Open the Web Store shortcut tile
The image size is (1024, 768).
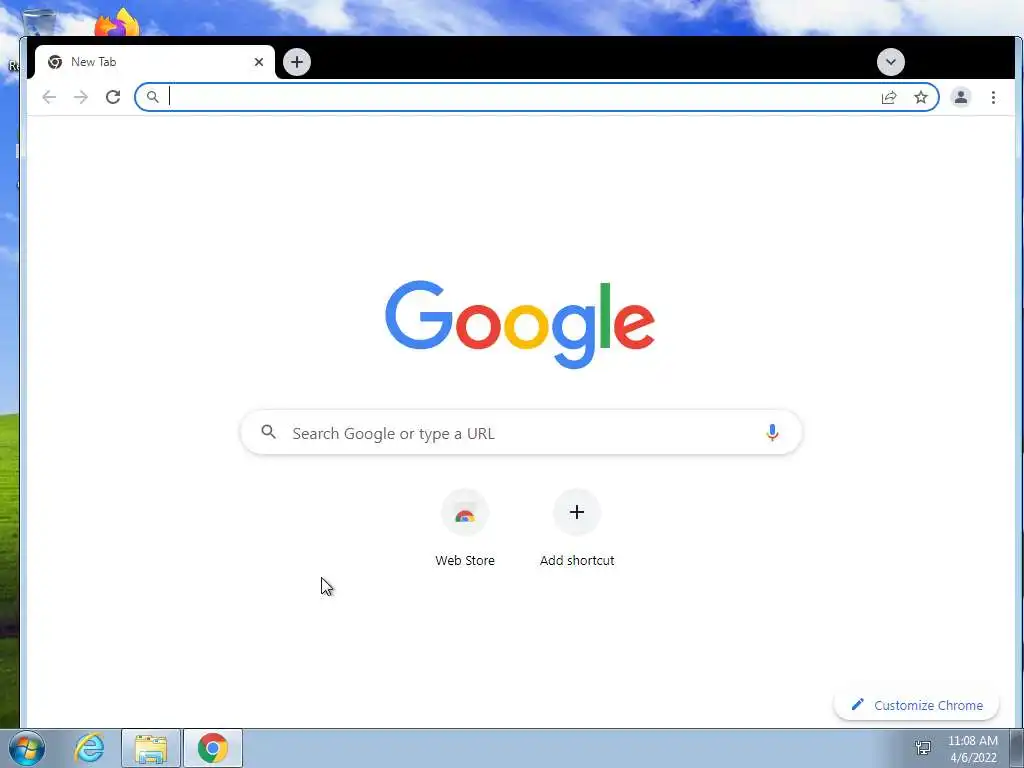tap(465, 512)
